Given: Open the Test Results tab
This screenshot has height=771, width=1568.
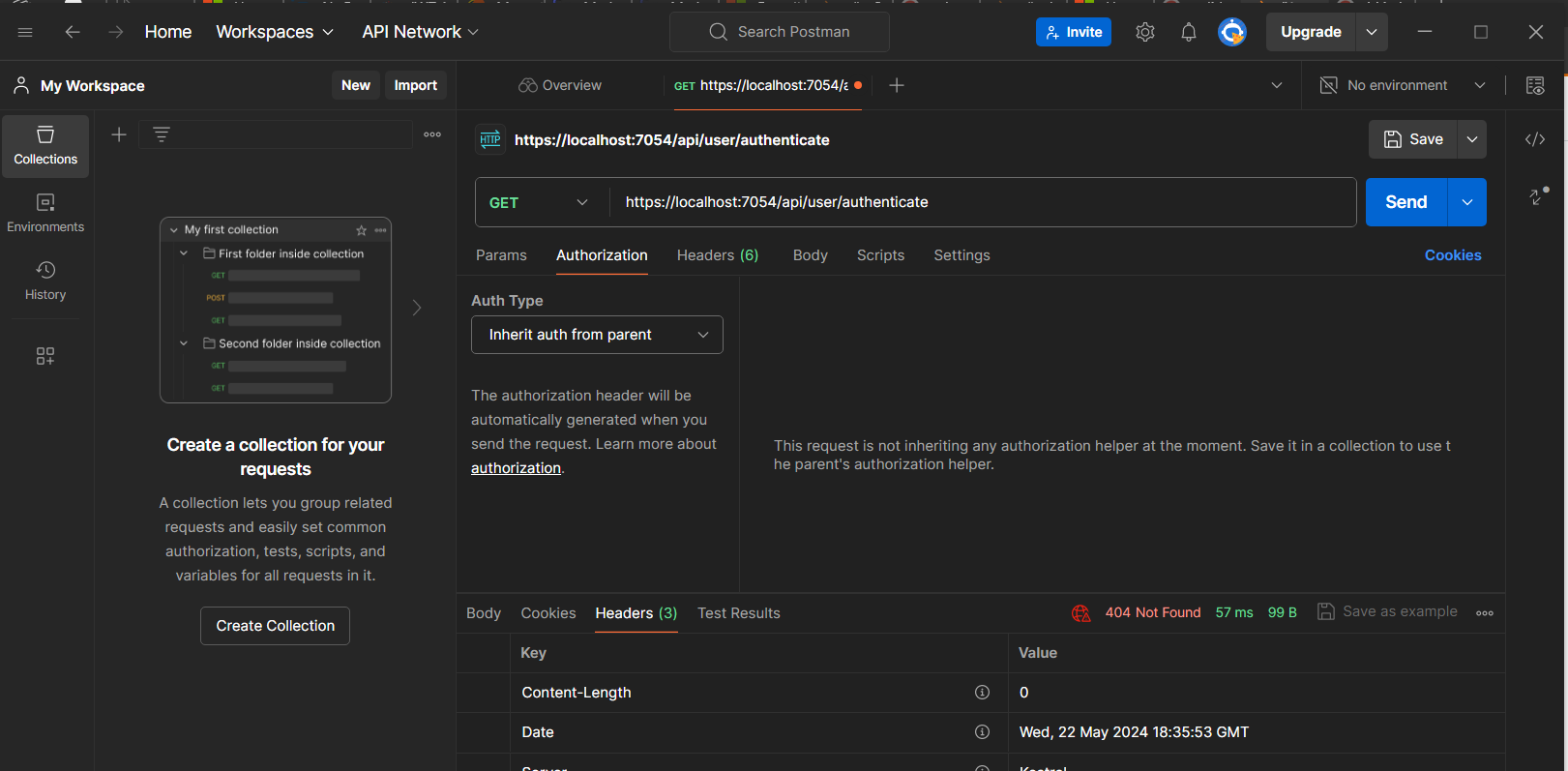Looking at the screenshot, I should (739, 613).
